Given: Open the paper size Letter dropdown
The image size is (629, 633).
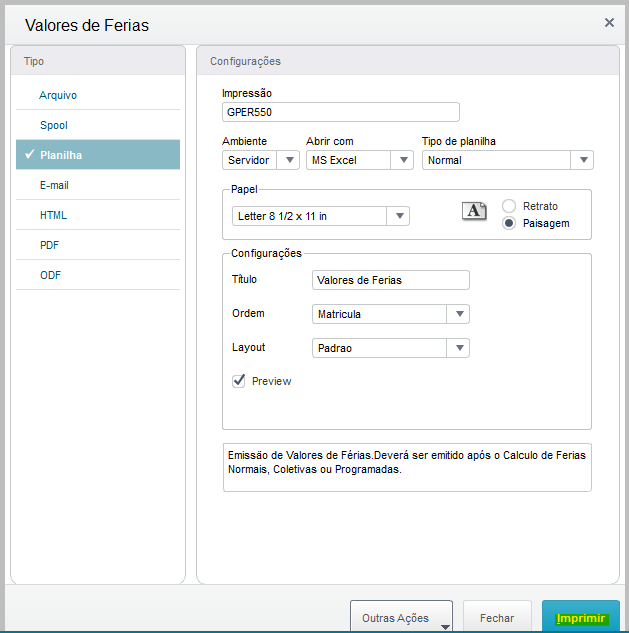Looking at the screenshot, I should tap(321, 216).
